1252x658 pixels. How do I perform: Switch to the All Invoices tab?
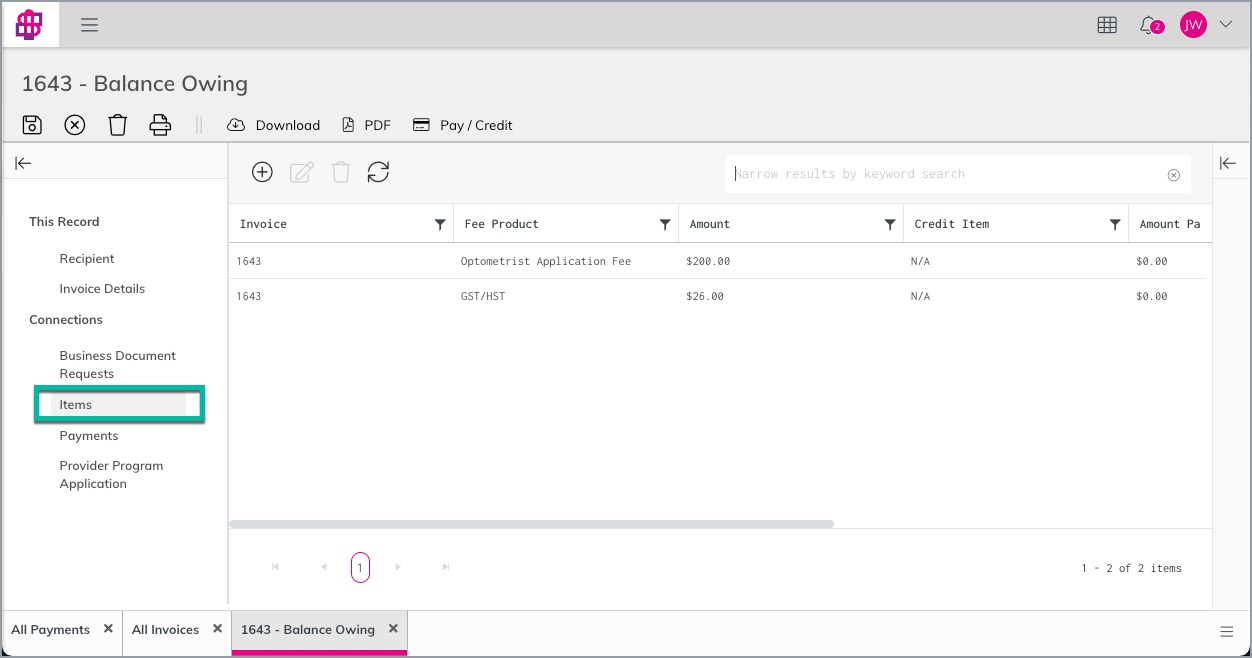pyautogui.click(x=165, y=629)
